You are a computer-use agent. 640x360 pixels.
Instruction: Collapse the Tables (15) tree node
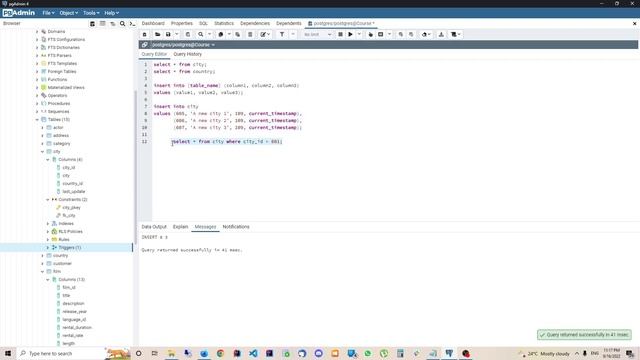click(37, 120)
